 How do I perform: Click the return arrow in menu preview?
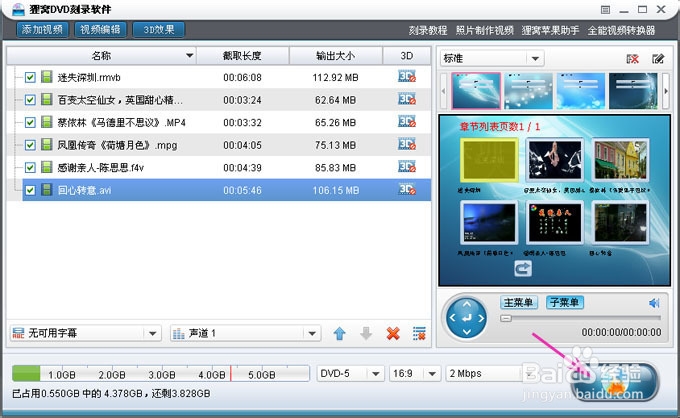click(523, 268)
